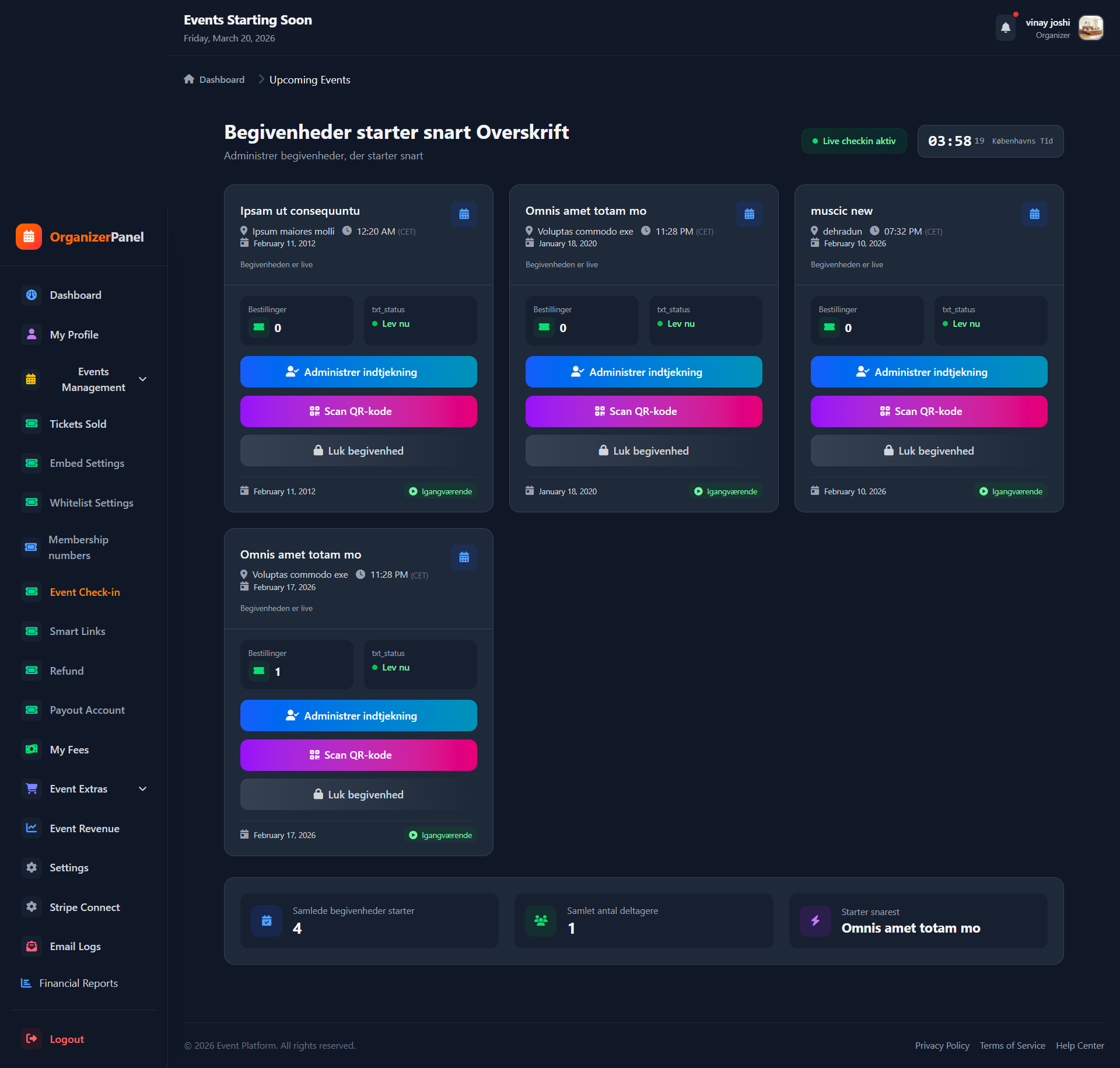Click the Live checkin aktiv badge

(854, 141)
